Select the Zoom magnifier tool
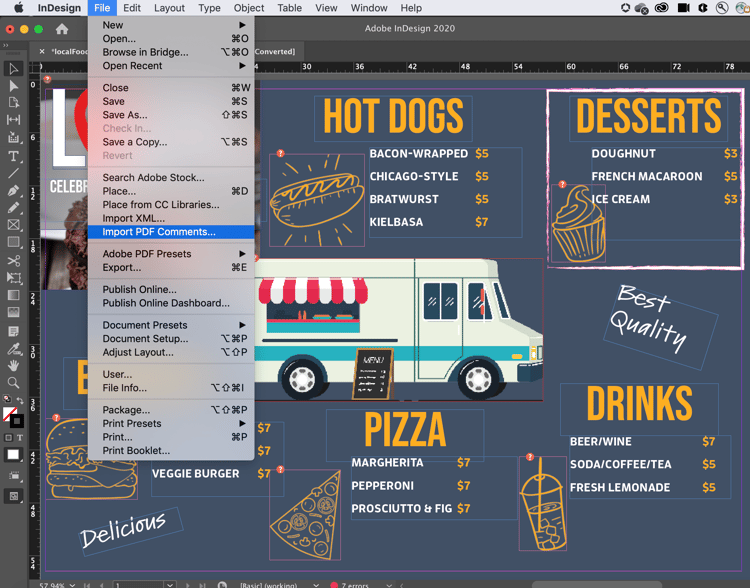The height and width of the screenshot is (588, 750). pyautogui.click(x=13, y=383)
